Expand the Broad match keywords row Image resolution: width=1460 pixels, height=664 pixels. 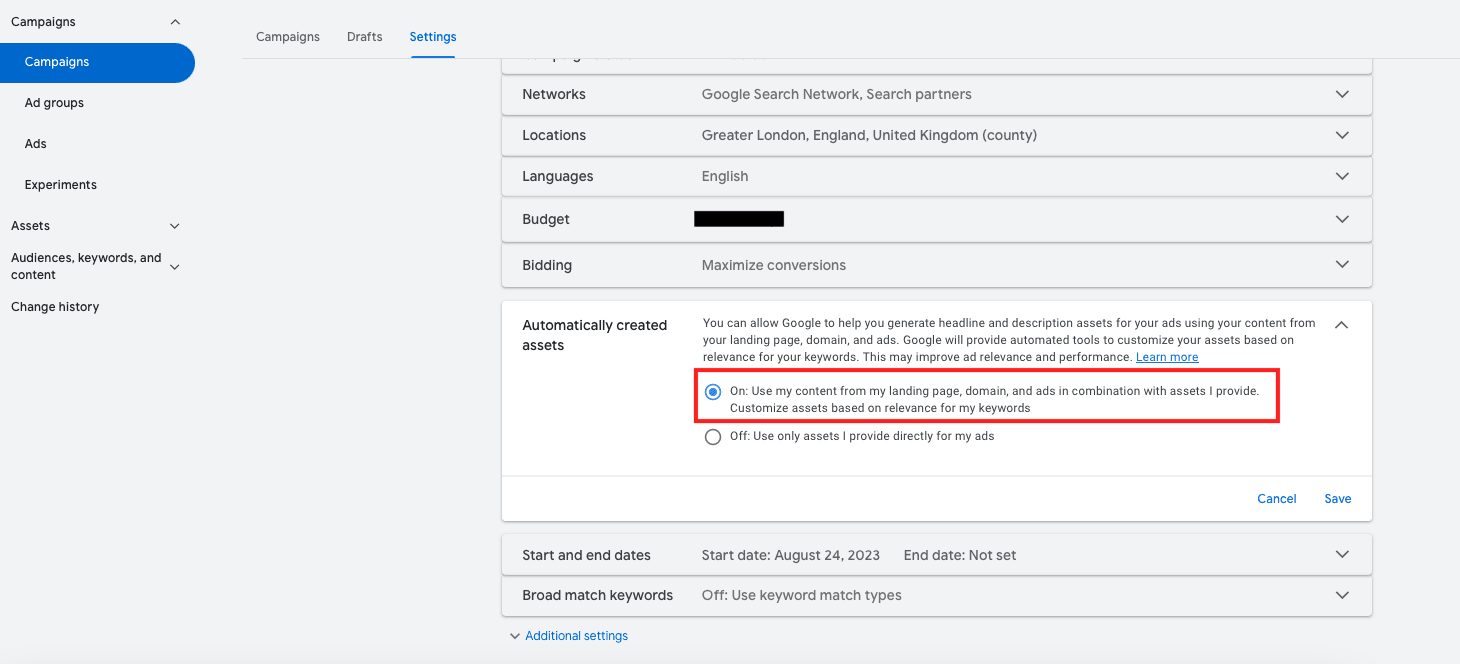[x=1341, y=595]
